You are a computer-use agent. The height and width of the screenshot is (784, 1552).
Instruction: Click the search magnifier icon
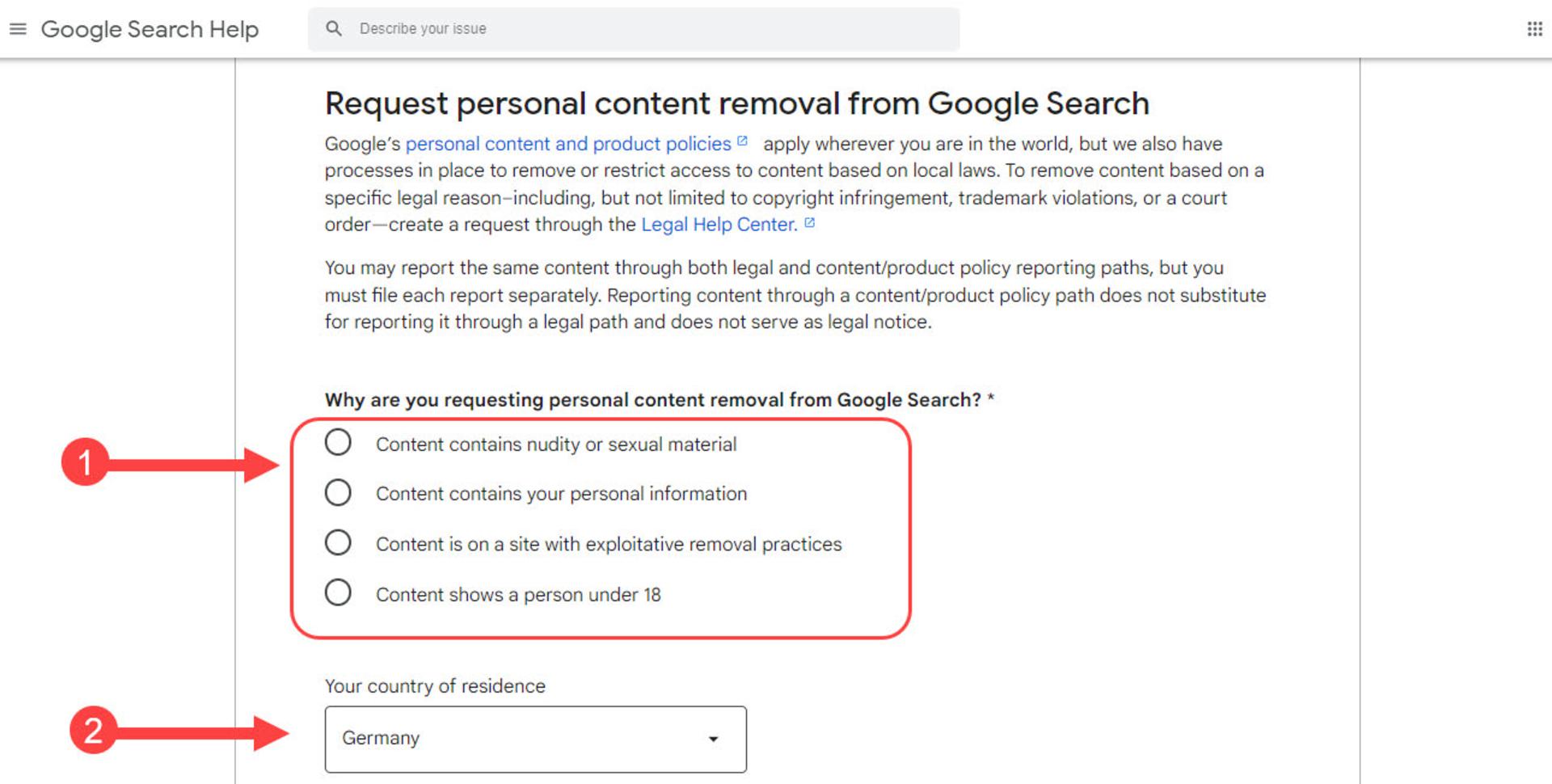click(x=334, y=28)
